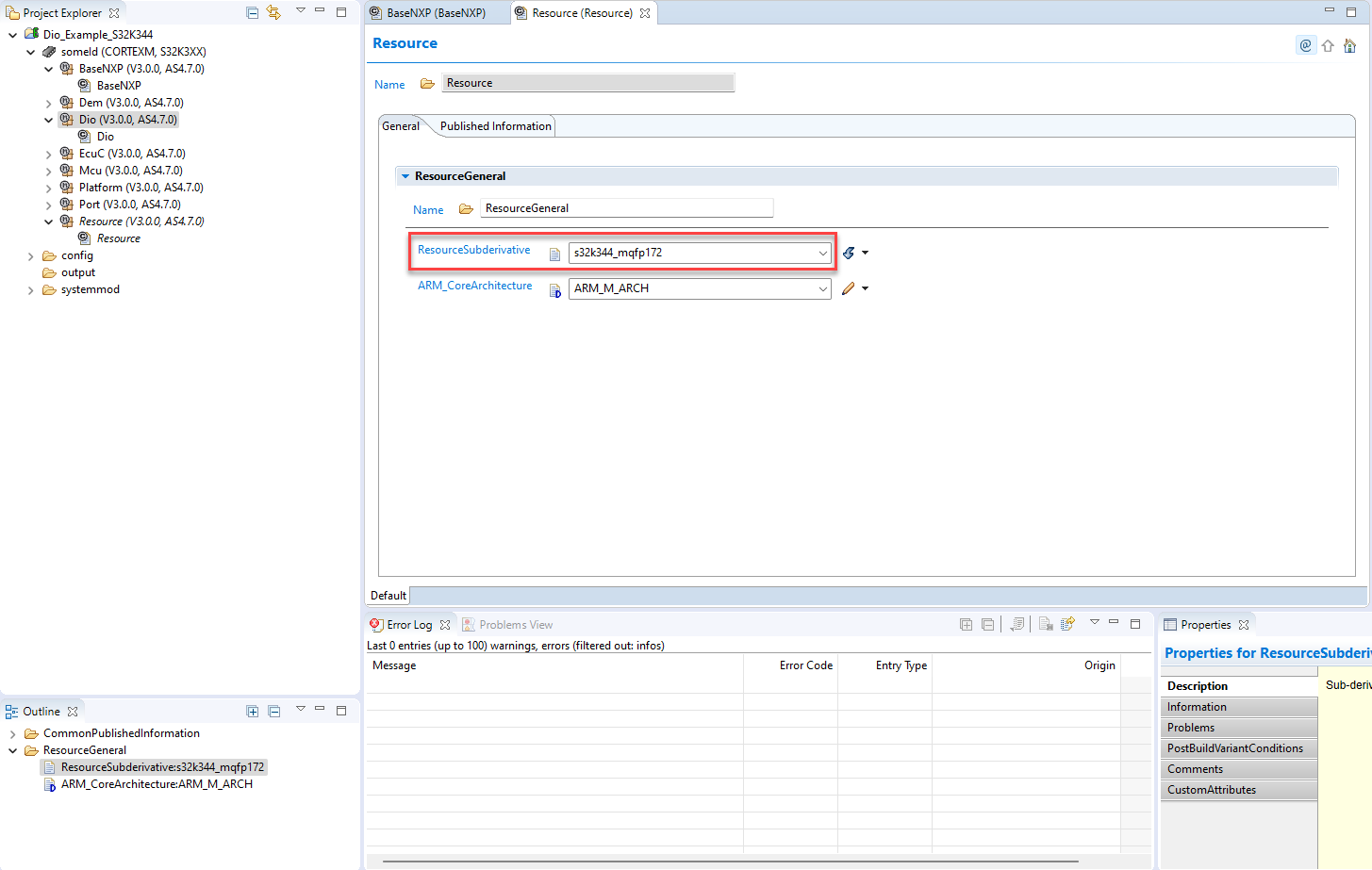Expand all nodes in the Outline view
Image resolution: width=1372 pixels, height=870 pixels.
(x=252, y=712)
